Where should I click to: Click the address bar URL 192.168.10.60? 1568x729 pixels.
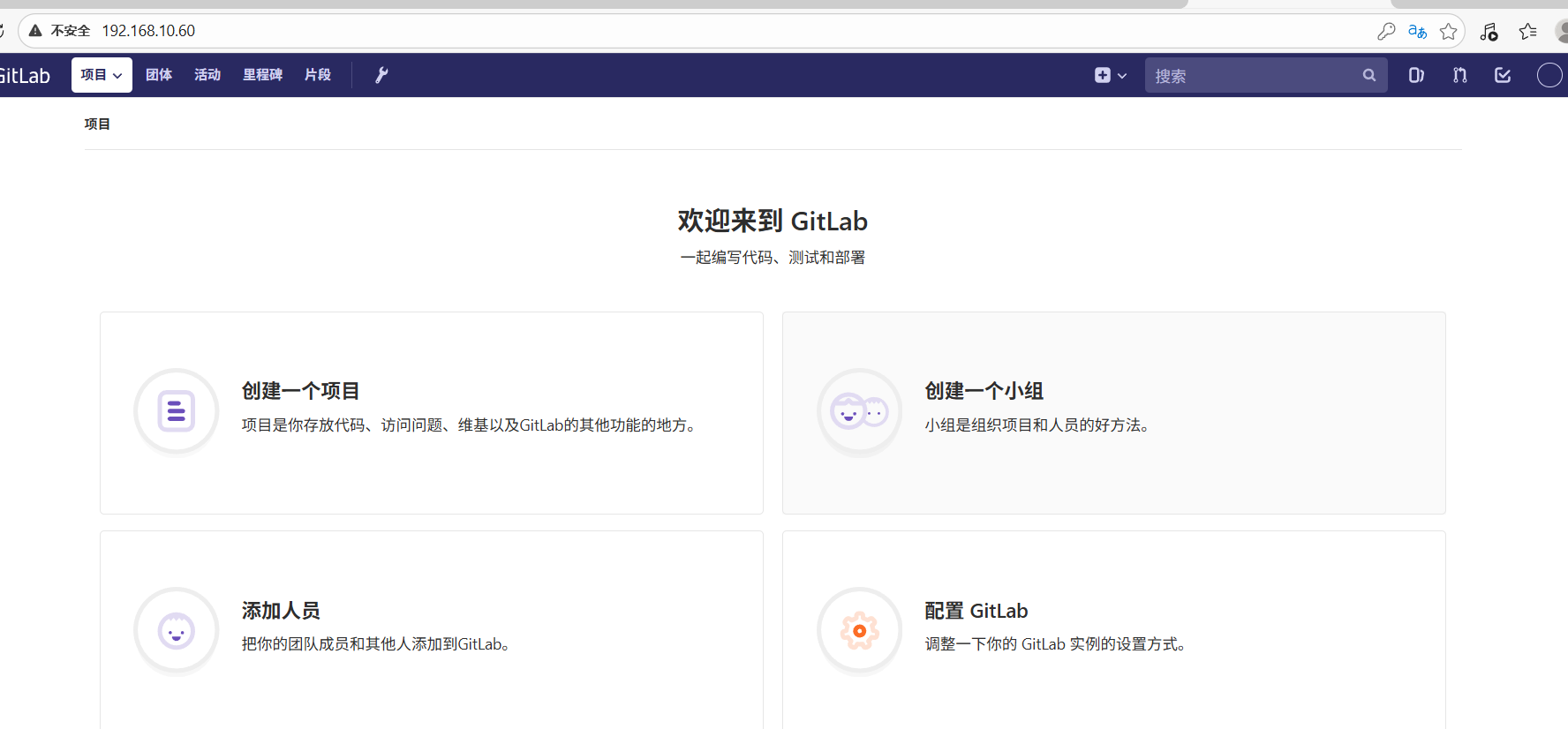click(x=148, y=31)
